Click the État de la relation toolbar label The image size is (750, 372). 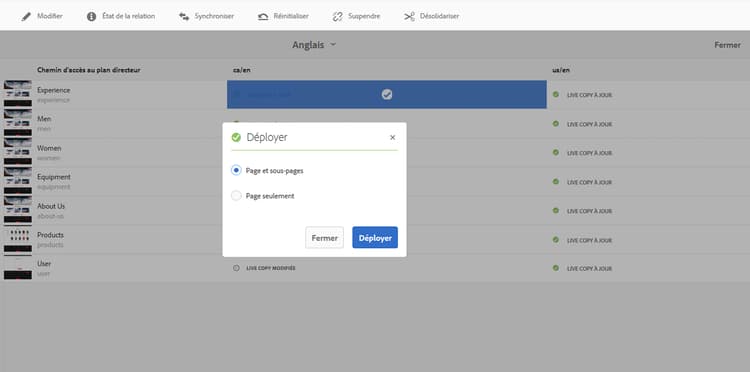pyautogui.click(x=129, y=16)
